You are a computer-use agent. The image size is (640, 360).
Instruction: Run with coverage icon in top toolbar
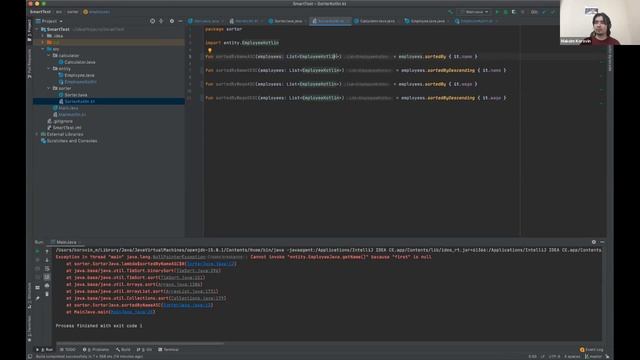point(514,12)
